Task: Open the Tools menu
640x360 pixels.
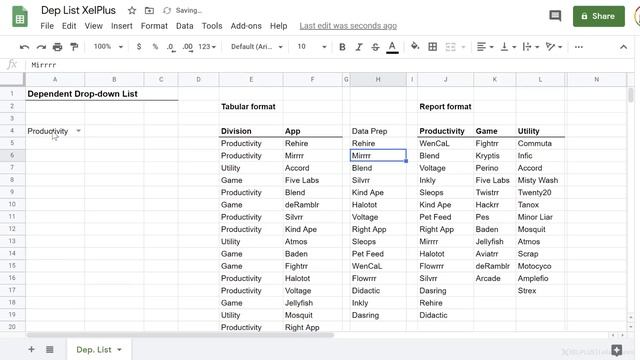Action: 212,26
